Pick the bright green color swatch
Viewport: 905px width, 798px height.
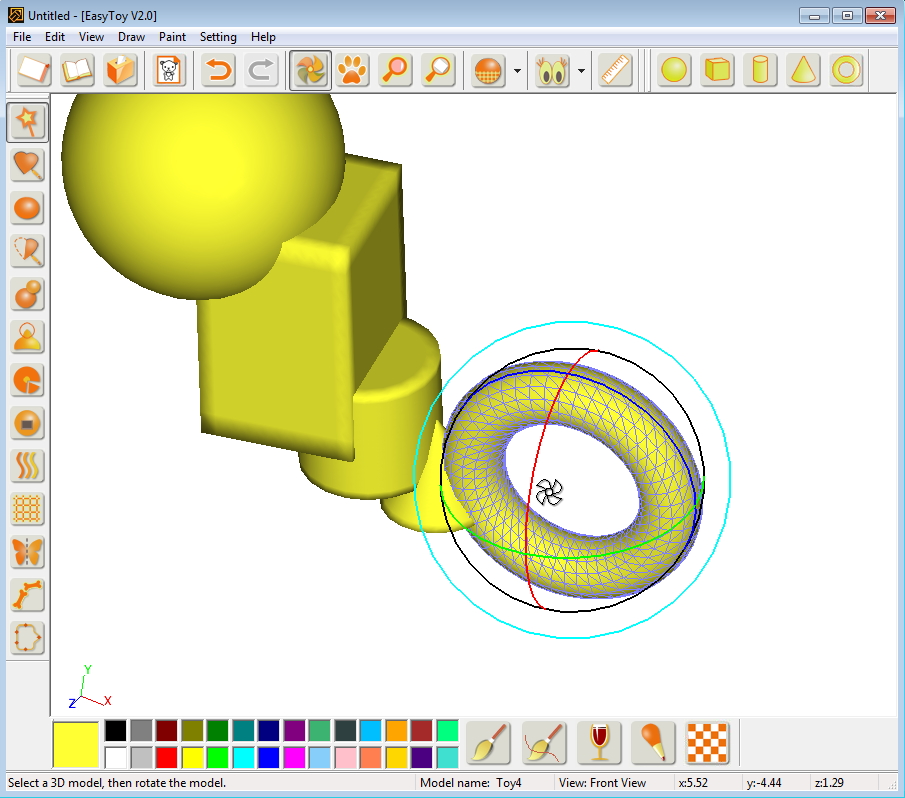pos(218,758)
